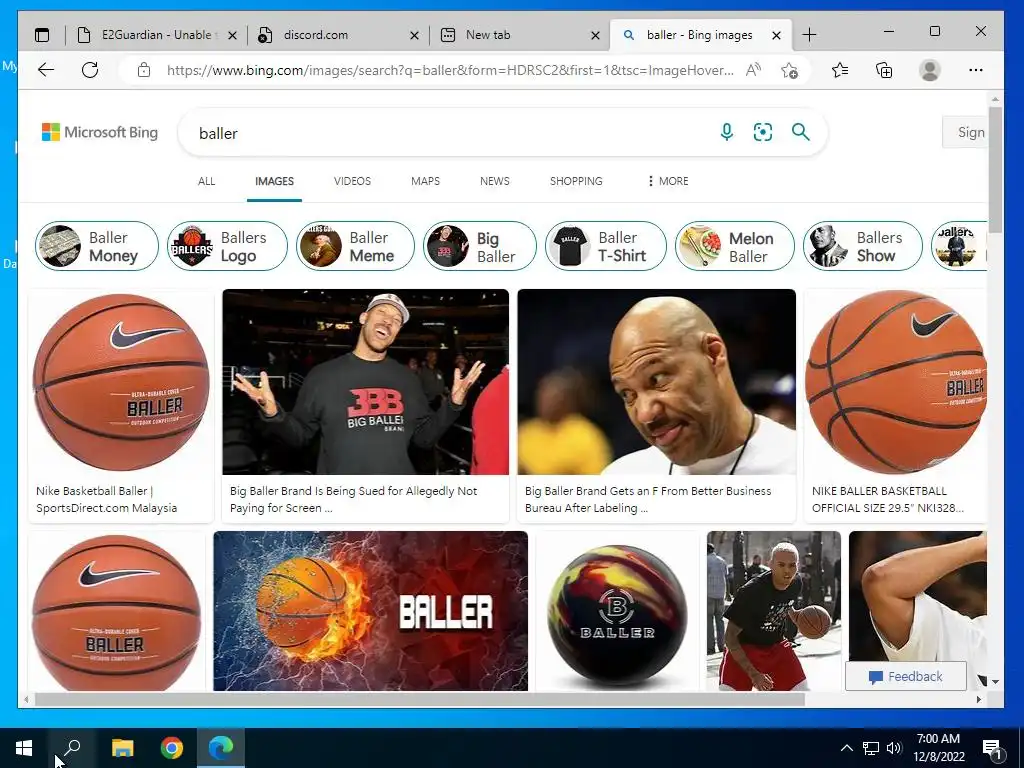Switch to discord.com tab

[x=338, y=35]
